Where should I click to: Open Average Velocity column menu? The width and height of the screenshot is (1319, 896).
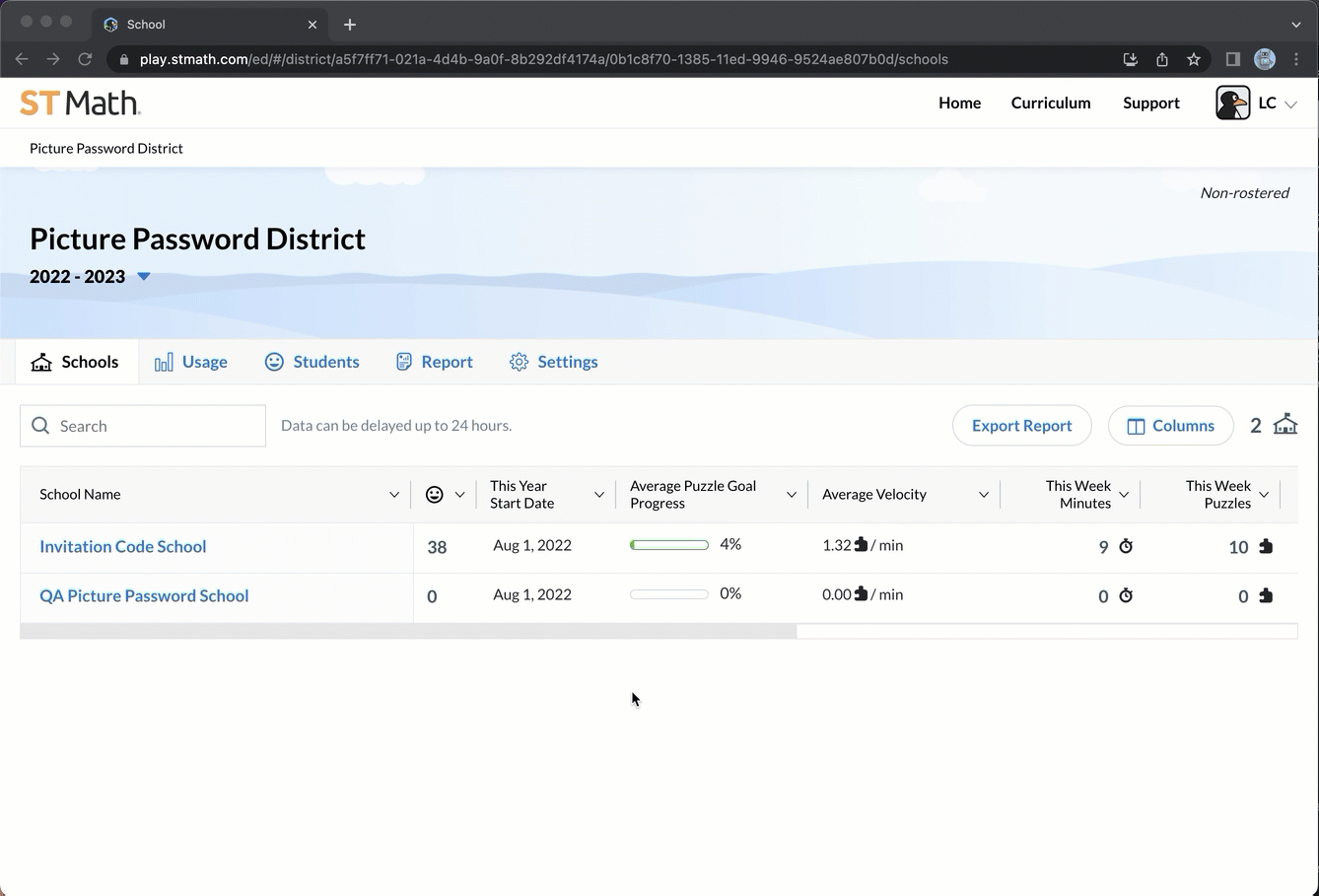[x=983, y=495]
